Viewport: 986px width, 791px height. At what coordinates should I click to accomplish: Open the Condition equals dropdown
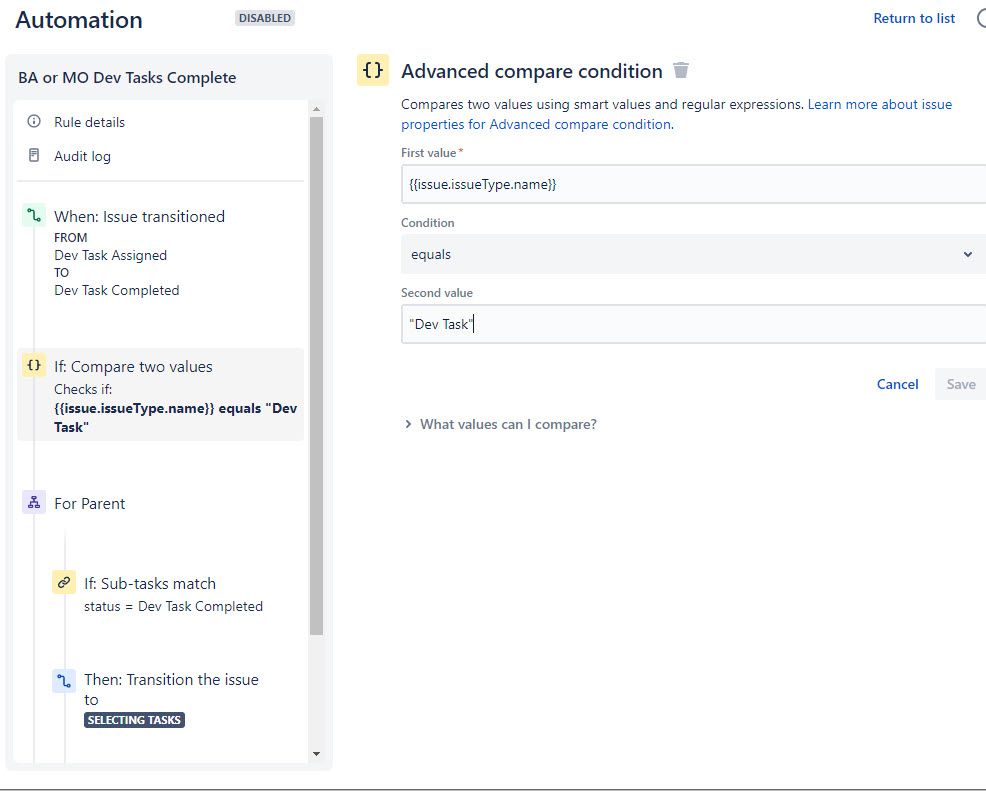click(x=692, y=254)
